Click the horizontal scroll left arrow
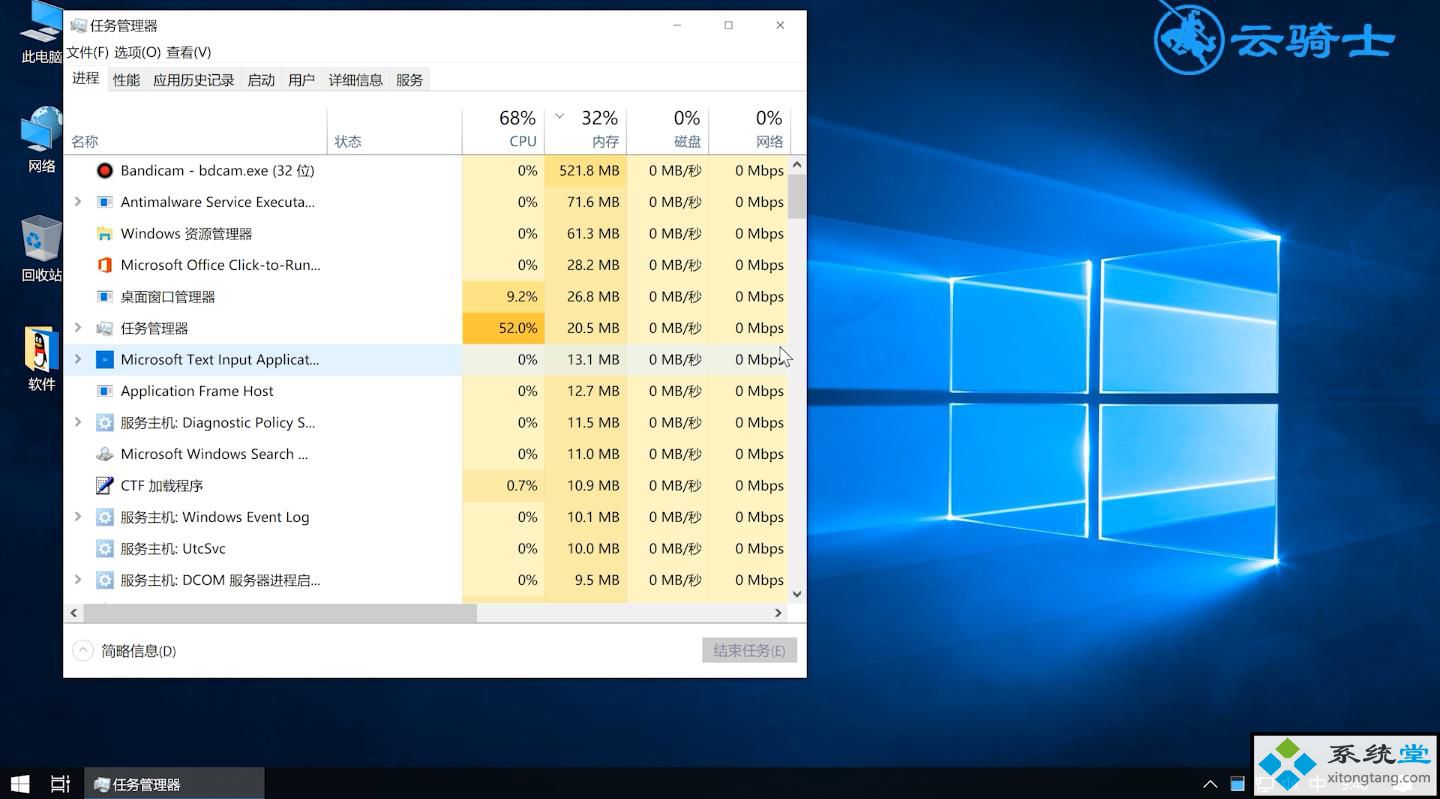This screenshot has width=1440, height=799. click(74, 613)
